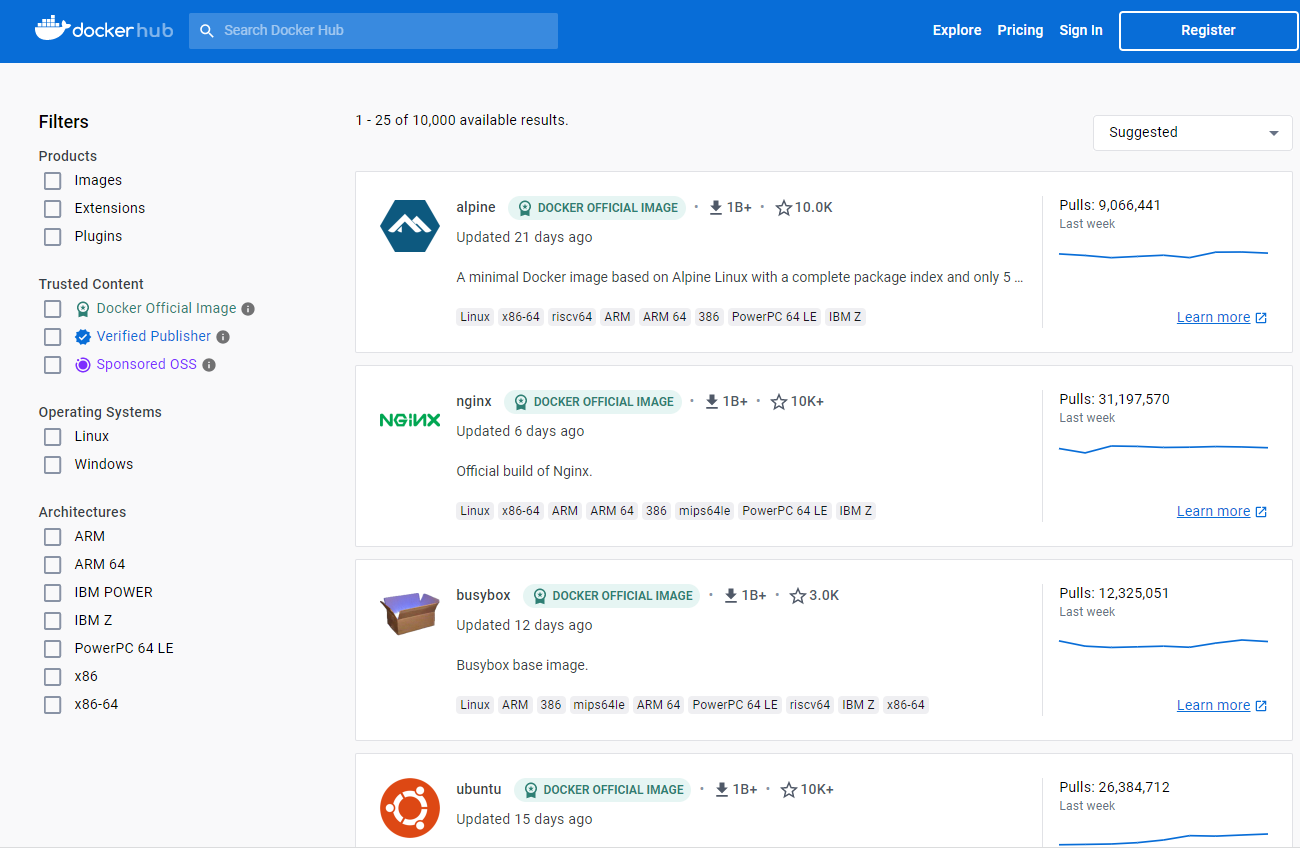Open the Suggested sort dropdown
The height and width of the screenshot is (854, 1300).
tap(1192, 133)
